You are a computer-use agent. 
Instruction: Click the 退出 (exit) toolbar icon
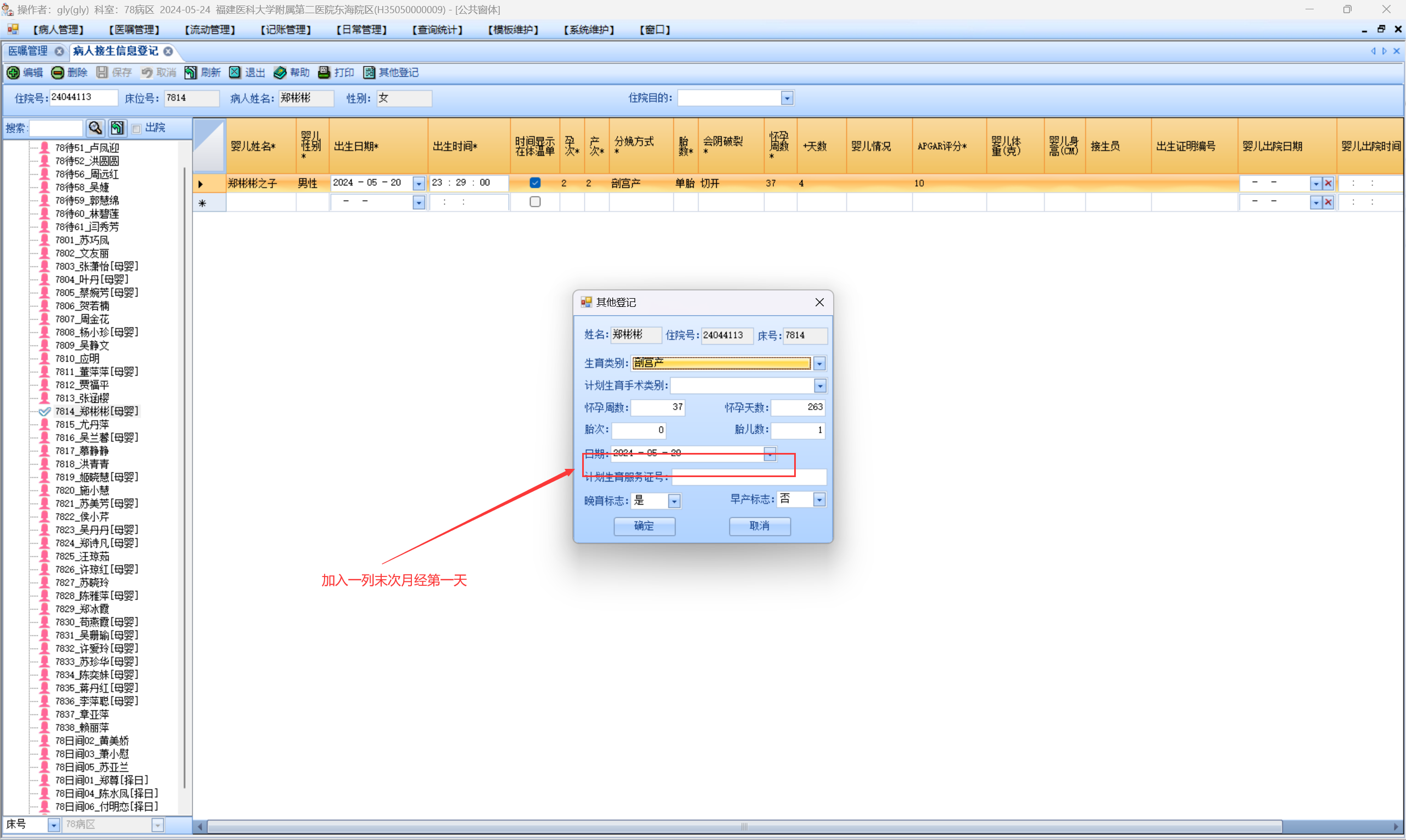(235, 72)
